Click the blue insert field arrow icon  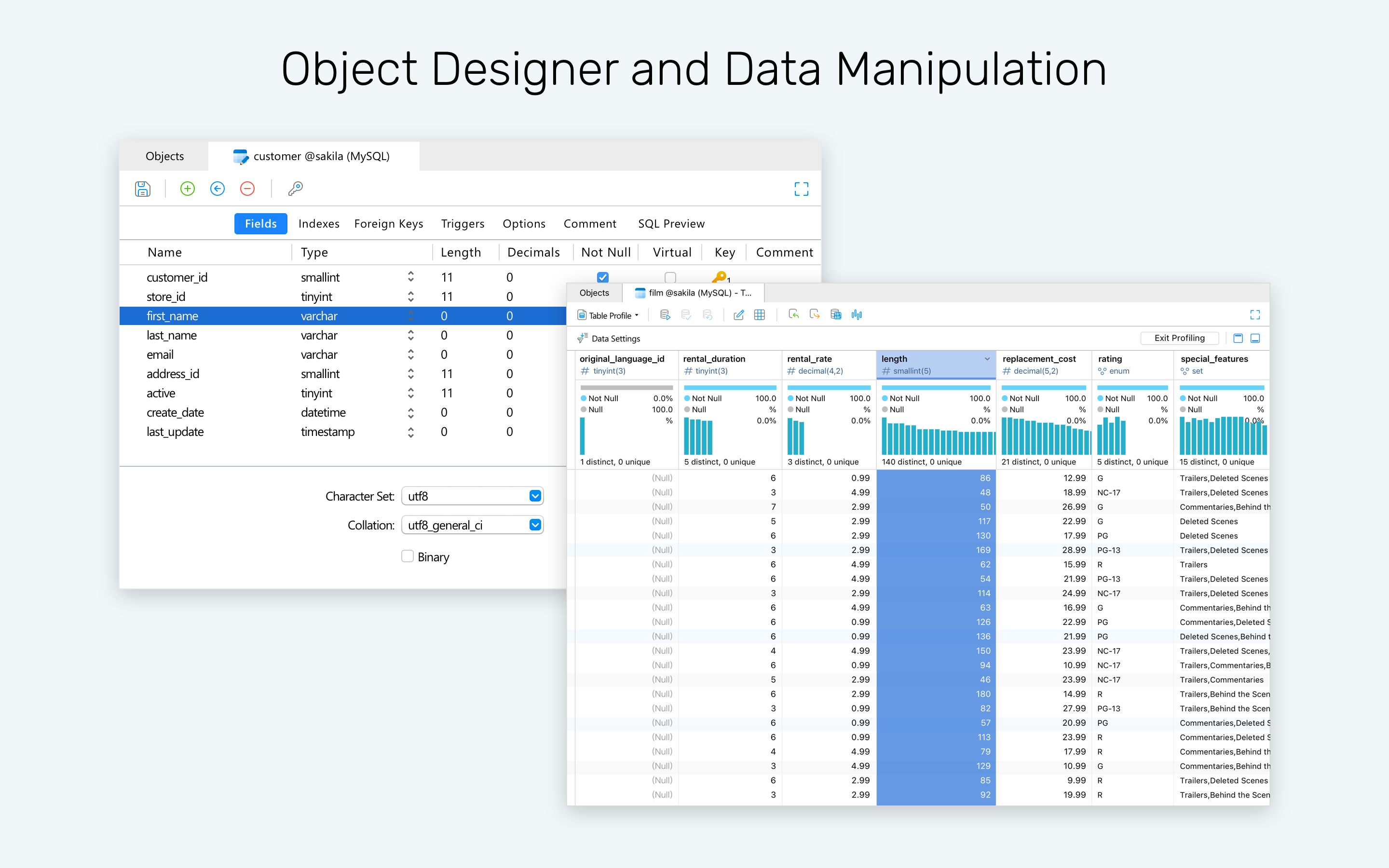pyautogui.click(x=218, y=189)
